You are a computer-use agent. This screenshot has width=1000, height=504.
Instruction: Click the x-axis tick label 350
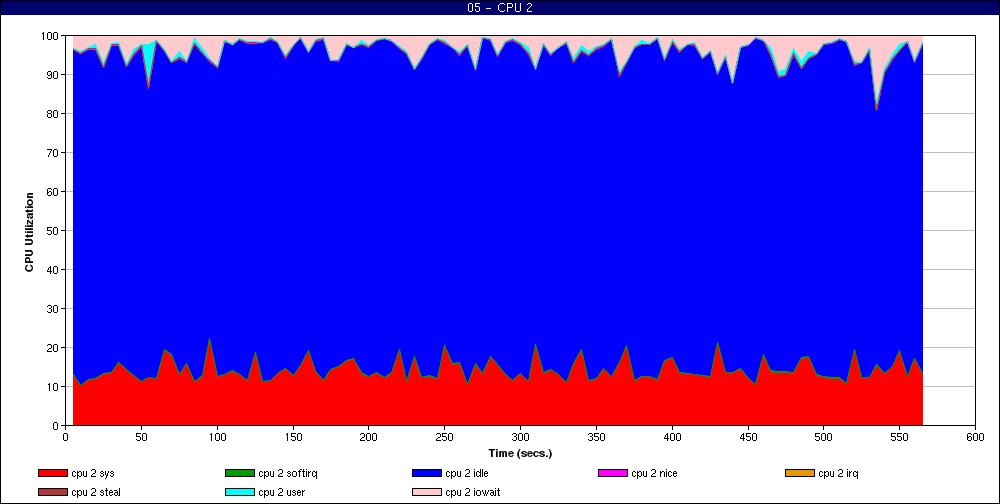[596, 437]
